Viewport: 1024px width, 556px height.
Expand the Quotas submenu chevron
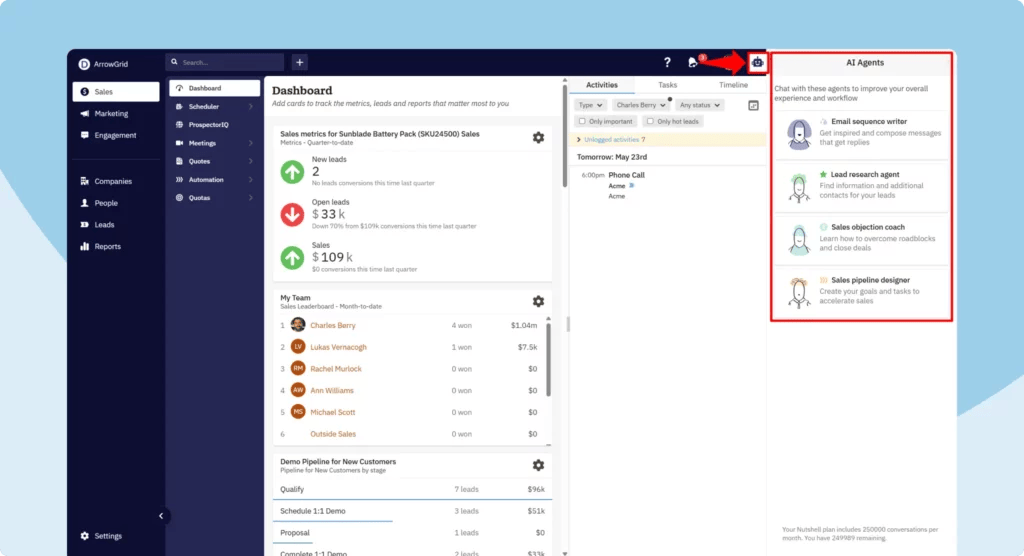[x=251, y=198]
